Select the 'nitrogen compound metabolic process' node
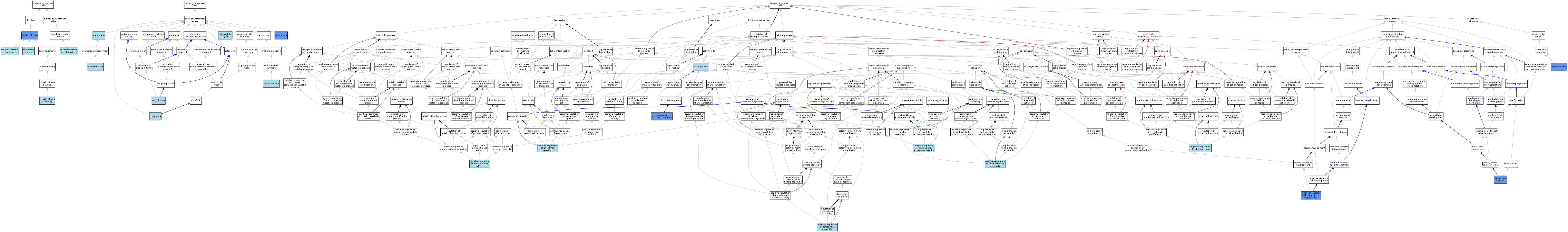Screen dimensions: 1568x232 pyautogui.click(x=312, y=51)
